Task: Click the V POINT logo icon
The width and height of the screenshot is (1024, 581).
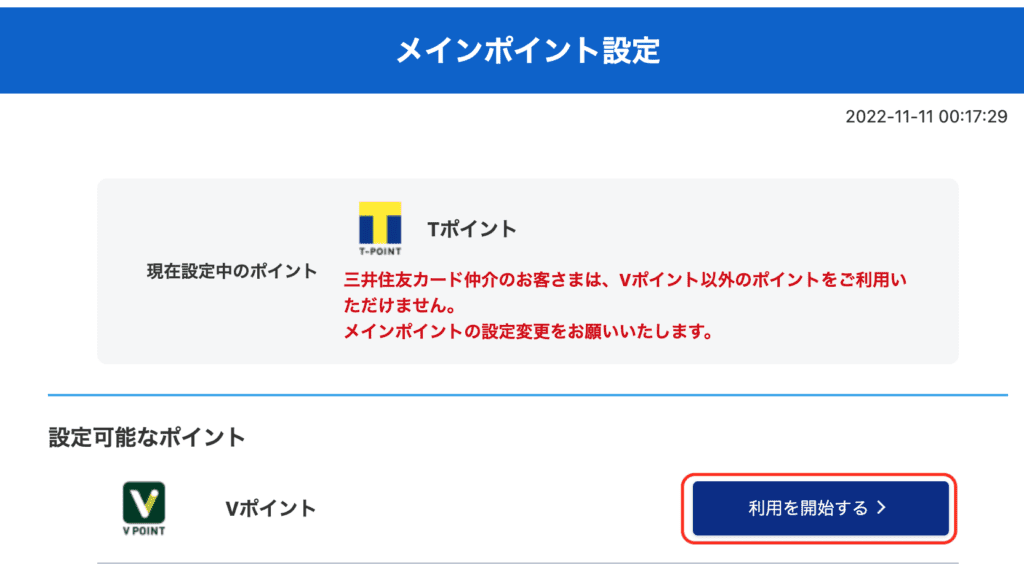Action: point(144,509)
